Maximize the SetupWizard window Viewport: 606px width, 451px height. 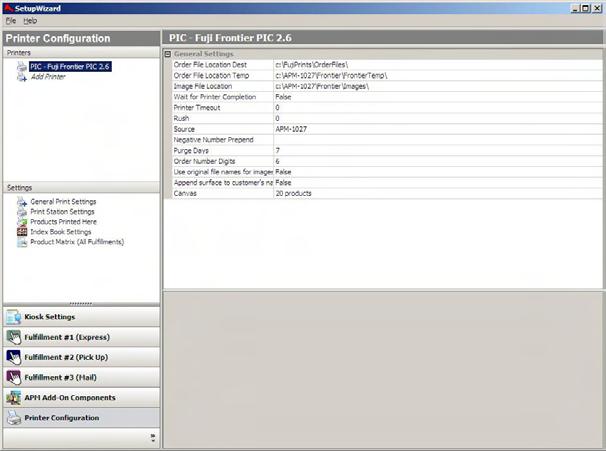coord(586,8)
